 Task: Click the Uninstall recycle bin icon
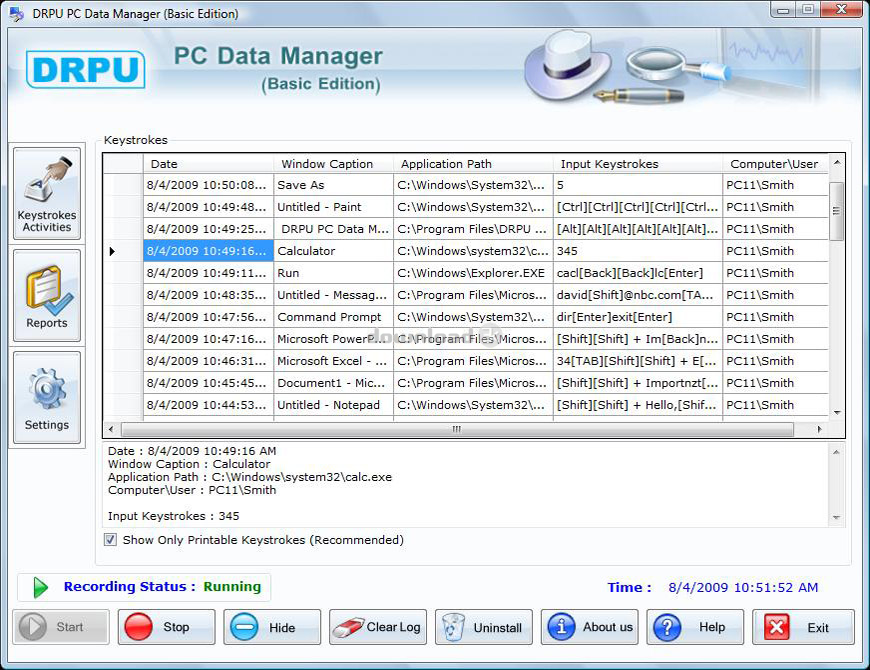coord(453,627)
